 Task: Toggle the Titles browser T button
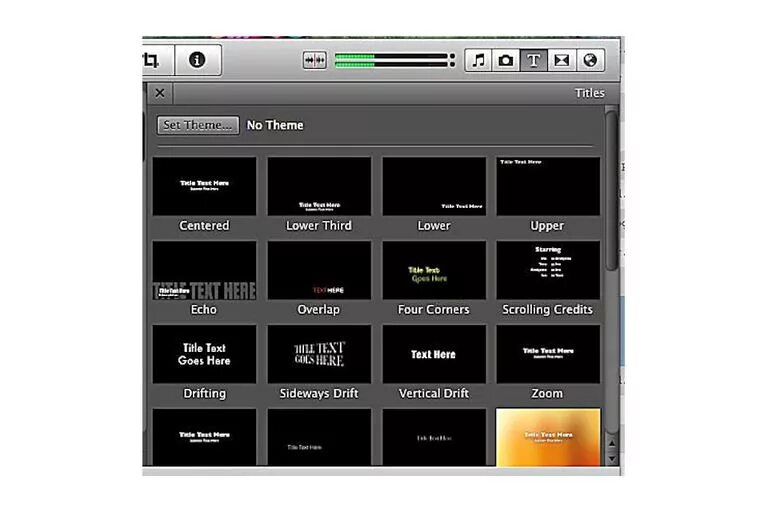pos(533,60)
